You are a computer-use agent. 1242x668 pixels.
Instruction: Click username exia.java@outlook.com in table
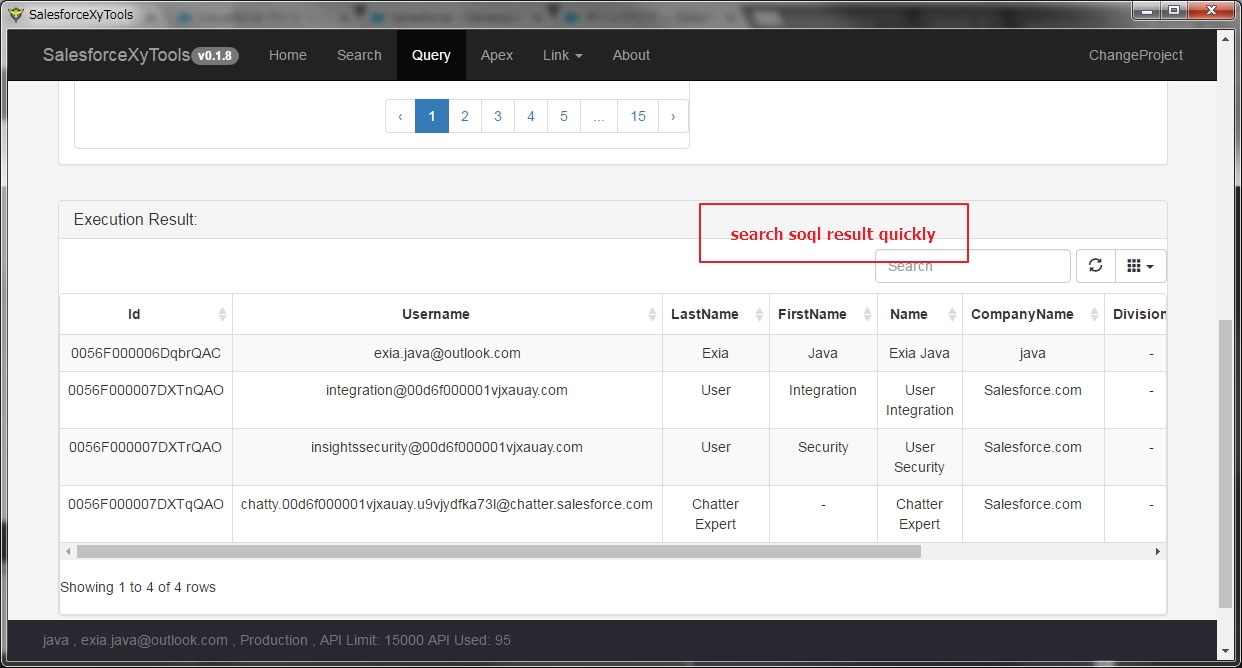(x=447, y=353)
